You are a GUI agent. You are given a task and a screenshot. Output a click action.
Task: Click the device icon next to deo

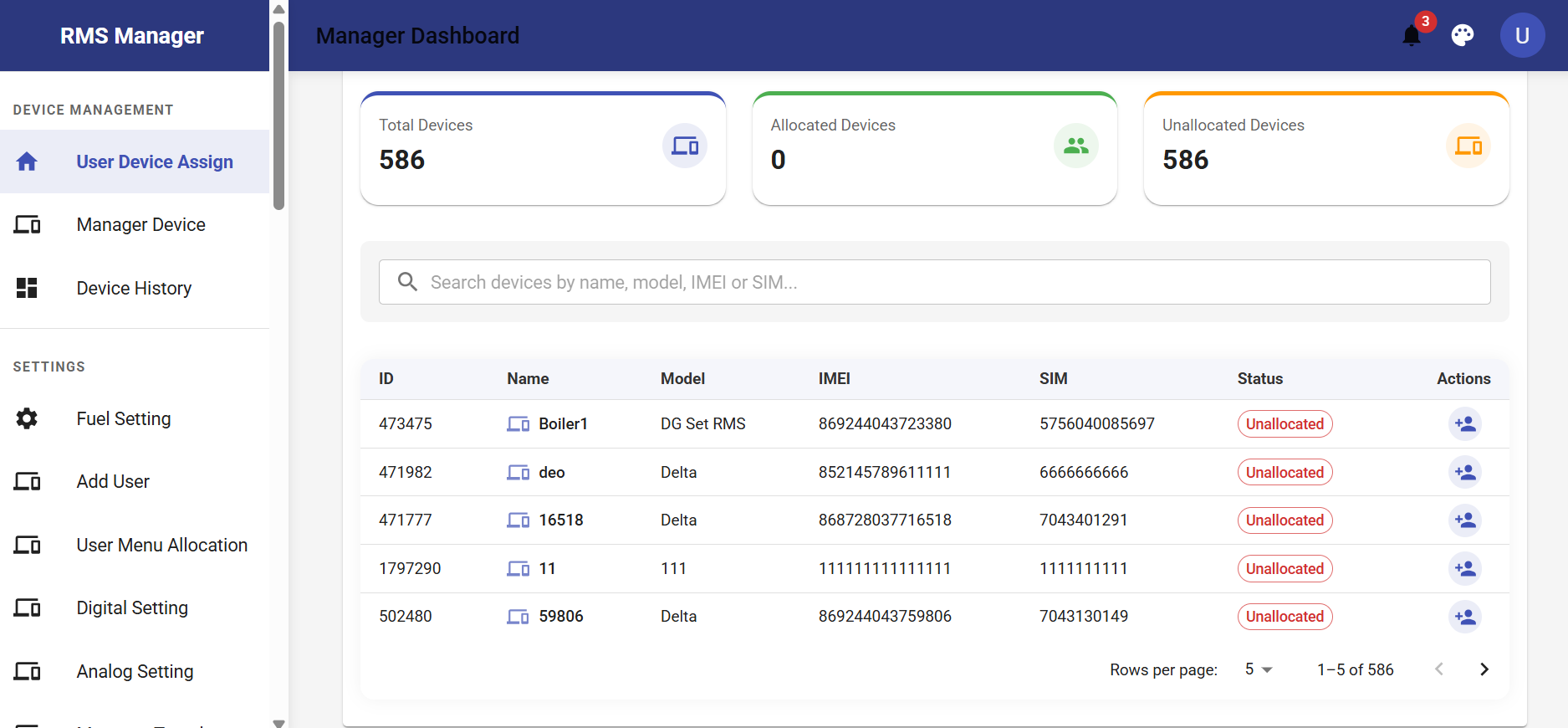[518, 473]
